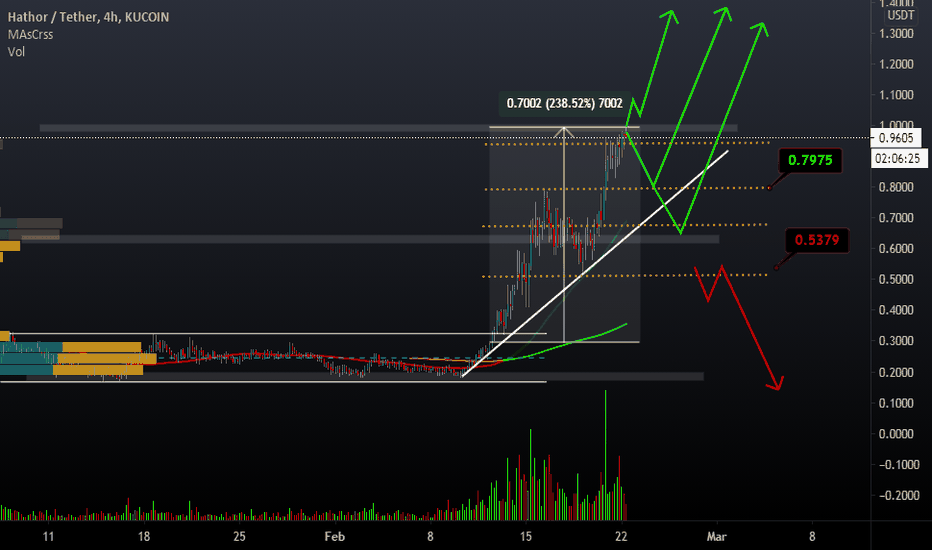Click the date label 18 on the time axis
This screenshot has width=932, height=550.
[144, 536]
